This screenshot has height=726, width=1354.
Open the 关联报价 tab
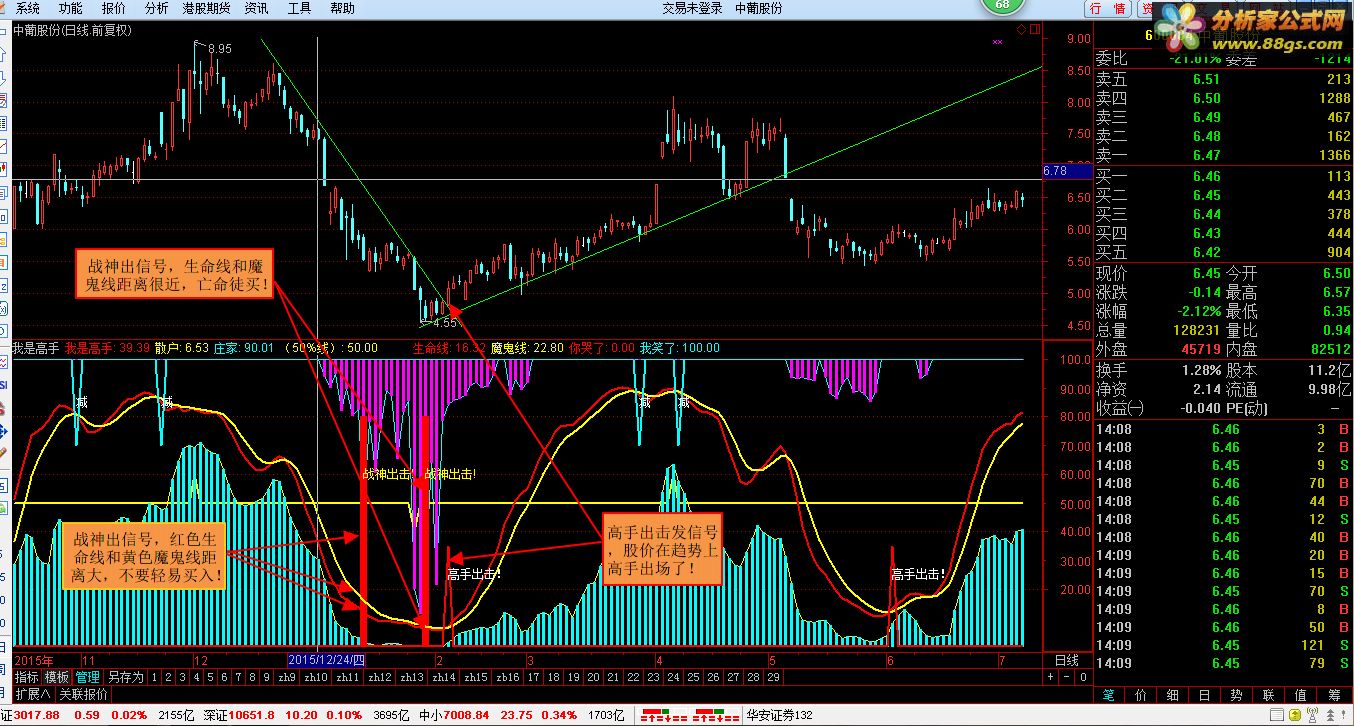click(83, 693)
